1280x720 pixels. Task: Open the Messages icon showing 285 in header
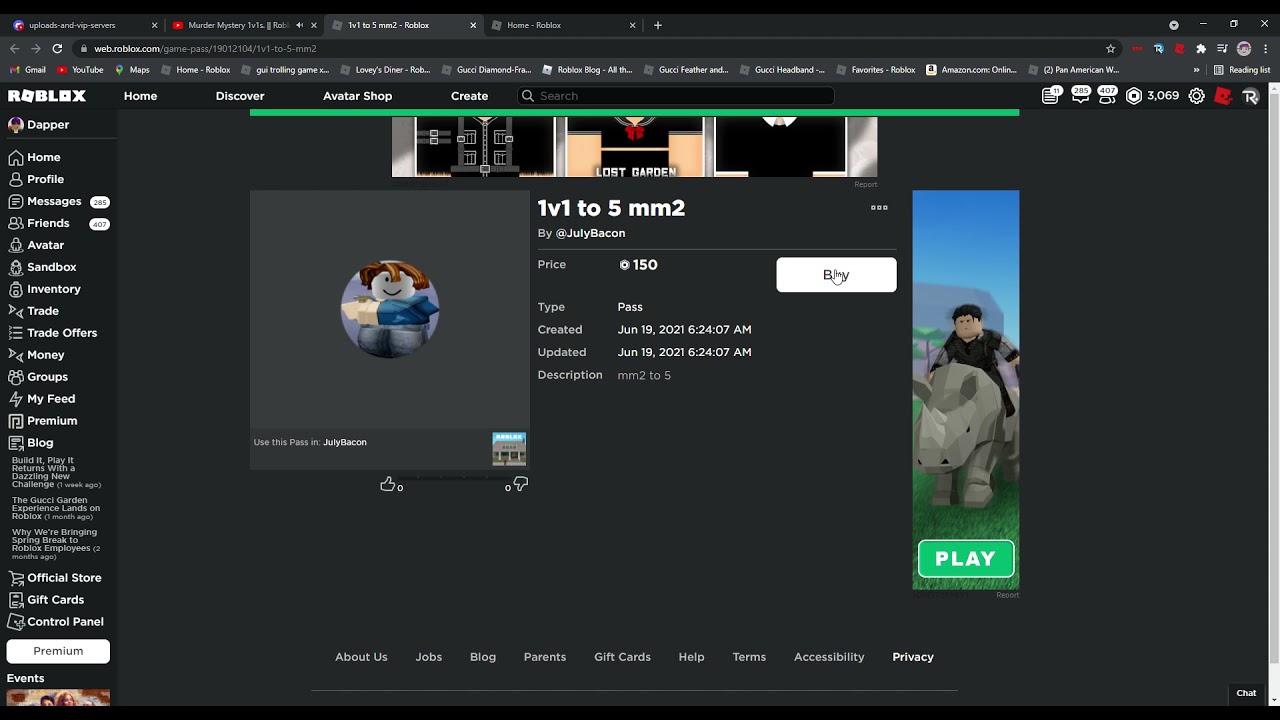tap(1080, 96)
